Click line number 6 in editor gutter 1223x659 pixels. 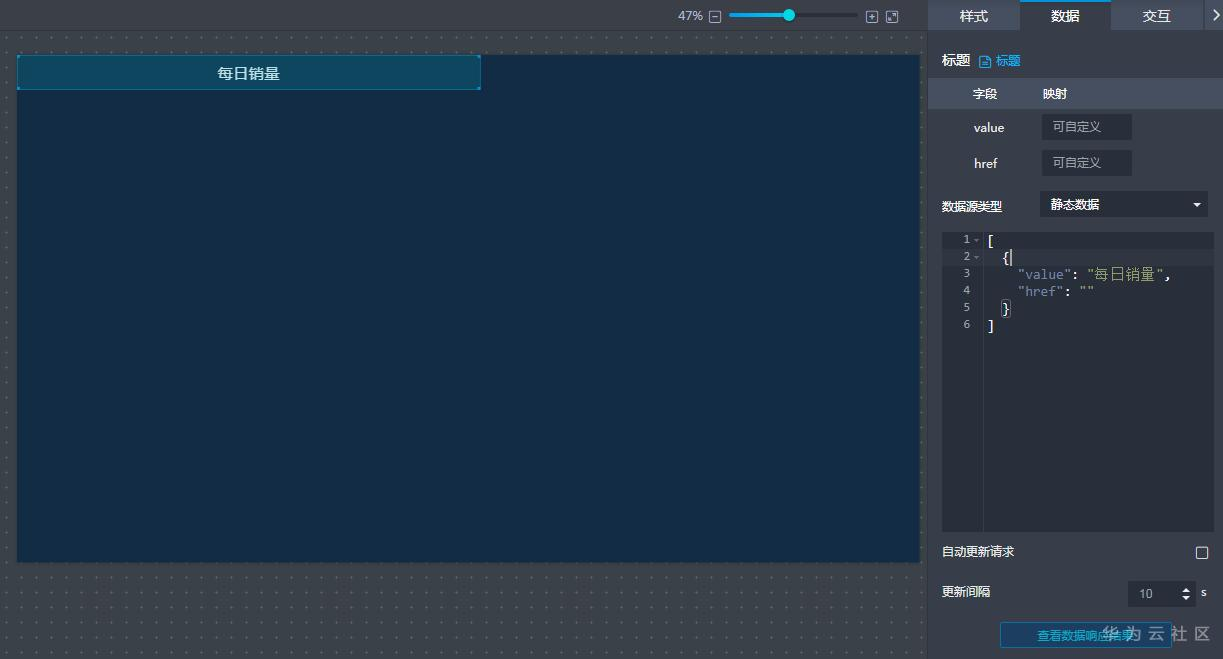967,325
